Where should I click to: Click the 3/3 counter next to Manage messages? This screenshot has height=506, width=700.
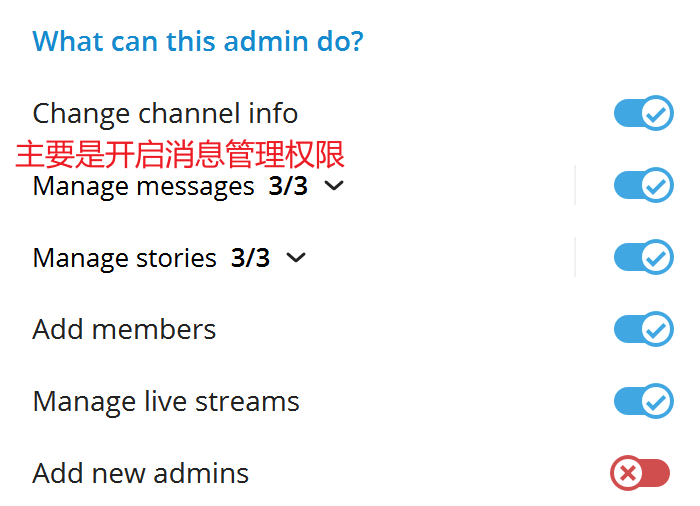(288, 186)
